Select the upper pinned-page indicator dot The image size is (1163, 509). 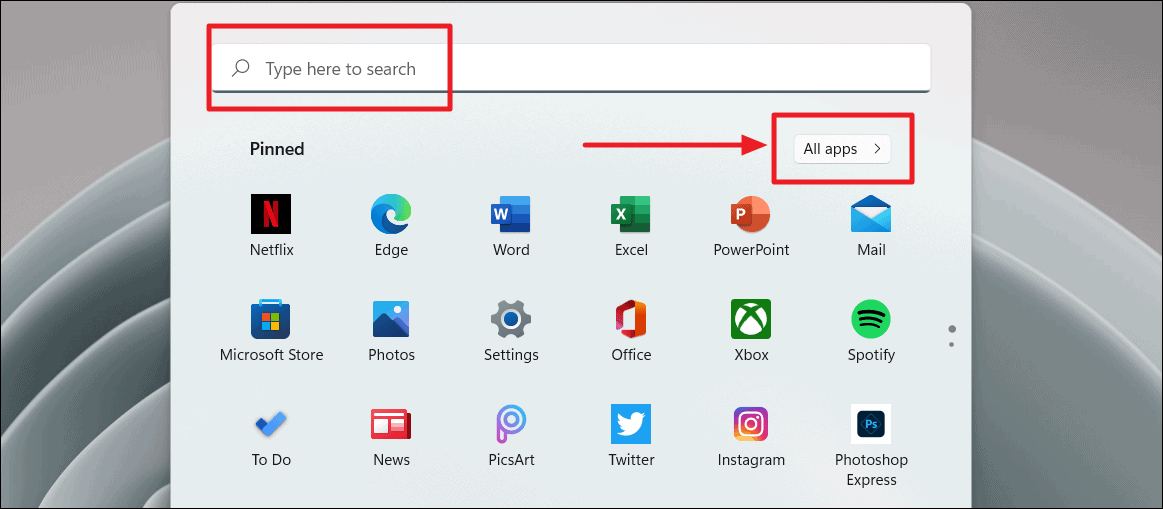tap(952, 329)
